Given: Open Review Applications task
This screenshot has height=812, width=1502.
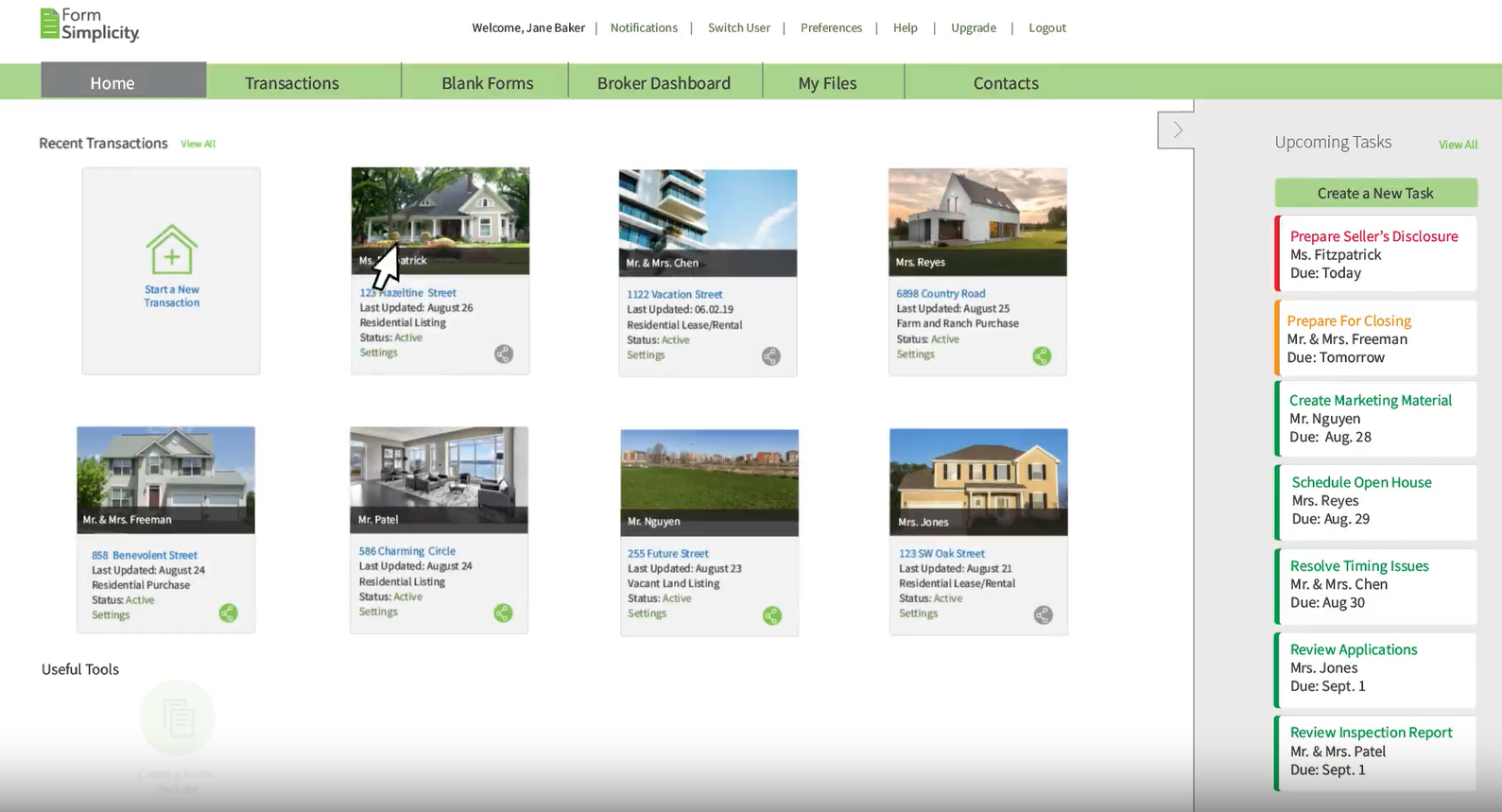Looking at the screenshot, I should 1375,669.
